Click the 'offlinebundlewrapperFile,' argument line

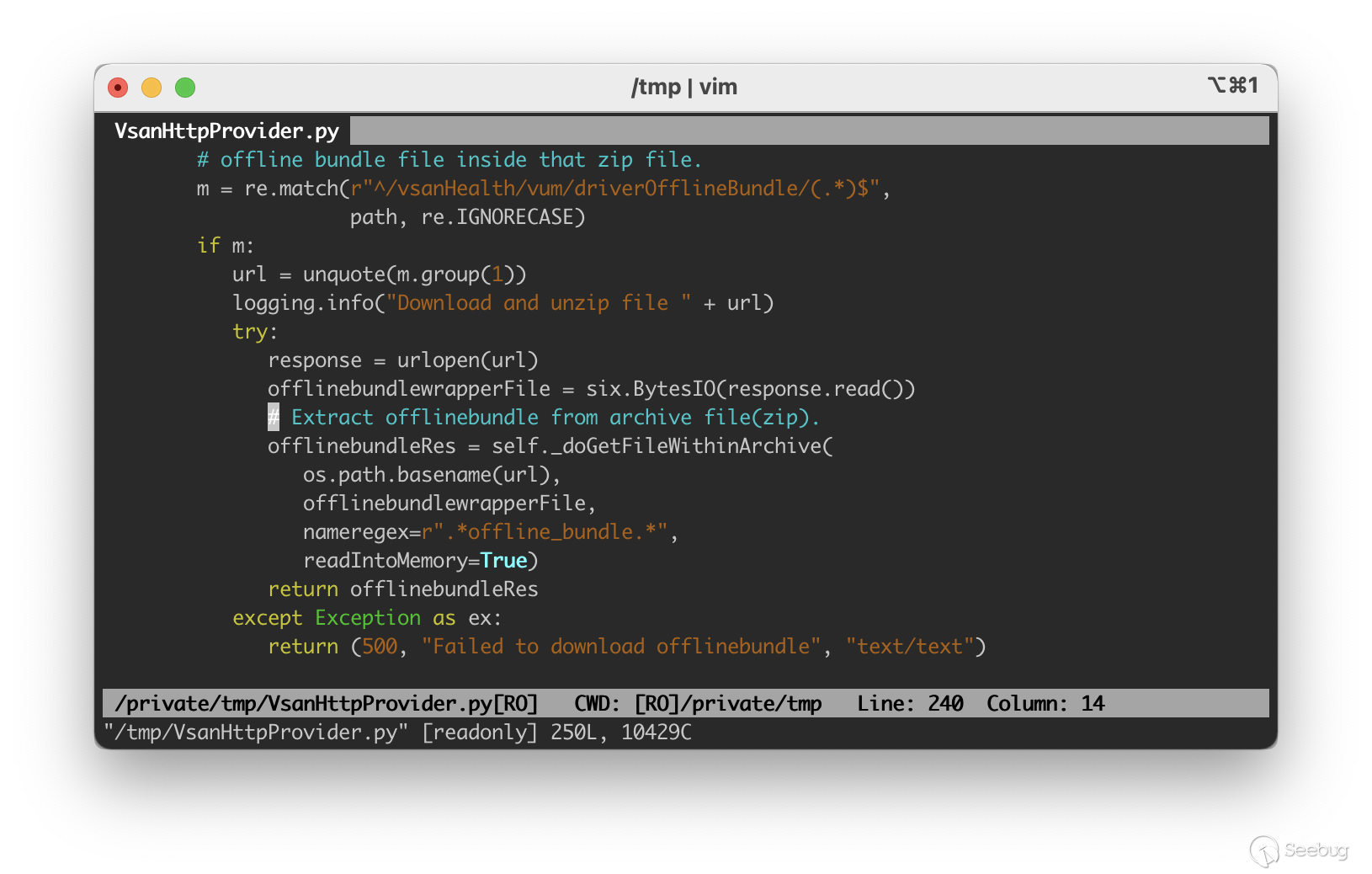coord(449,504)
